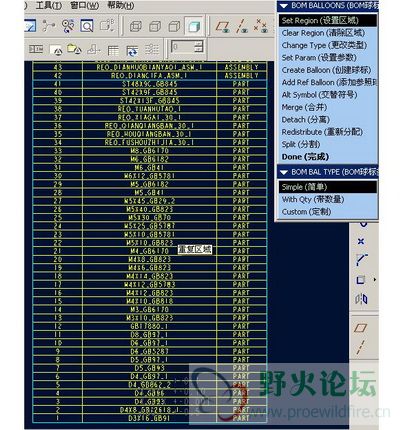Screen dimensions: 400x430
Task: Click the numeric spinner up arrow
Action: [x=198, y=43]
